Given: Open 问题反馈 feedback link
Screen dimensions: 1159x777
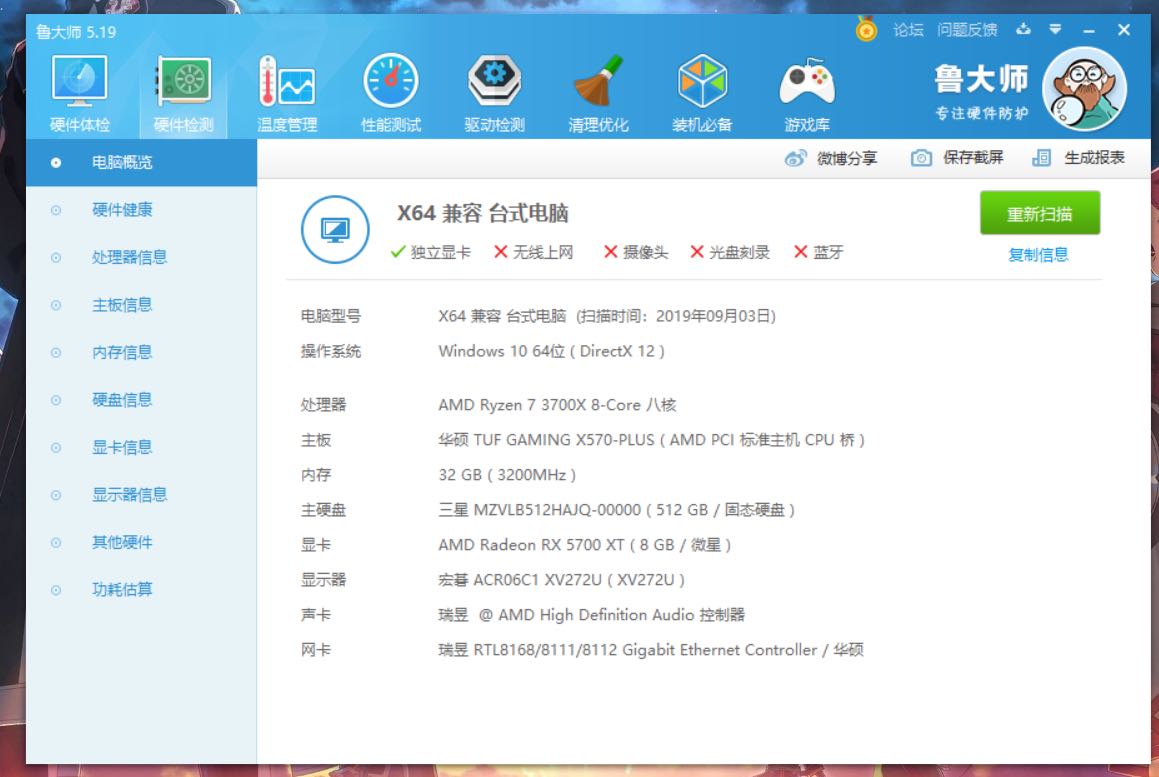Looking at the screenshot, I should (967, 30).
